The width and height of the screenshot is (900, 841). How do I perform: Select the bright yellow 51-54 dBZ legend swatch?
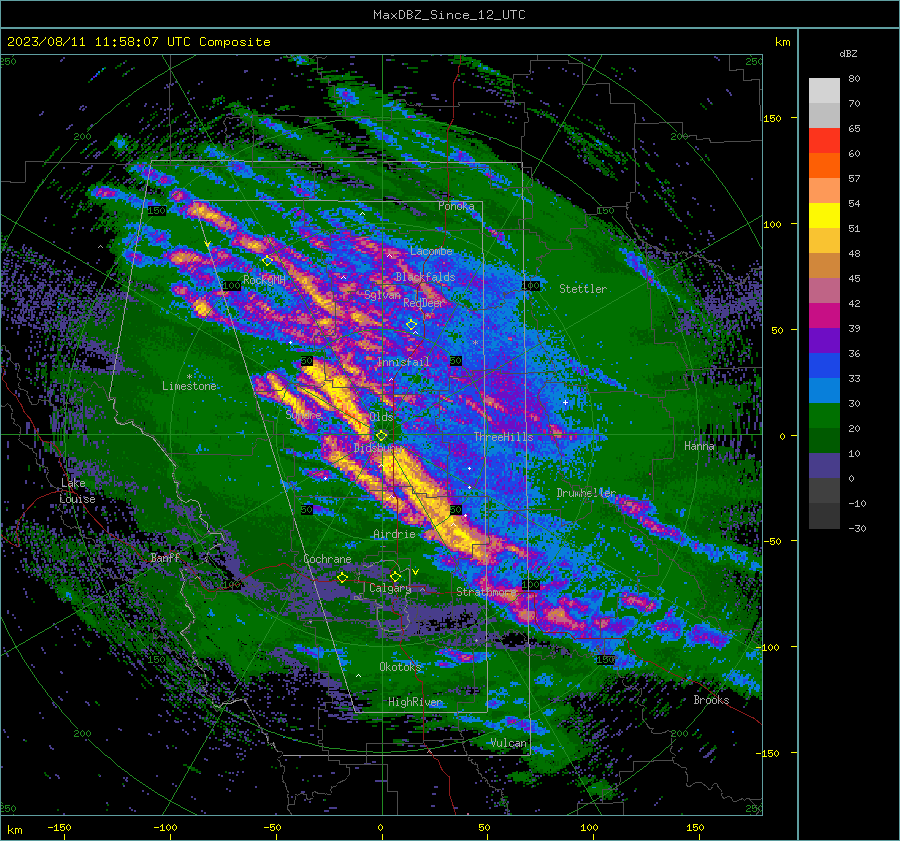tap(824, 216)
